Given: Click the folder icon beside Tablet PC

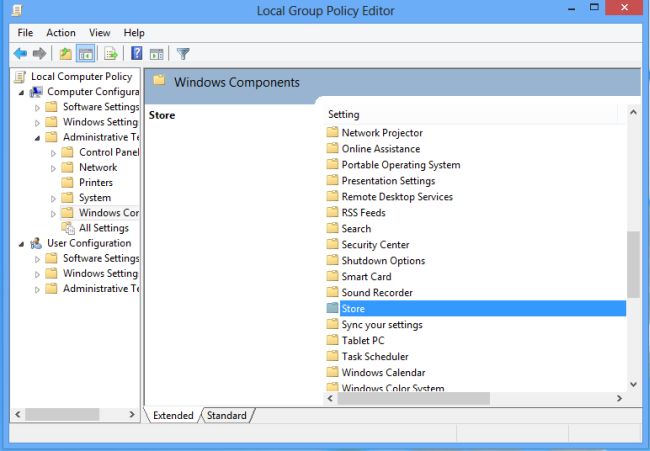Looking at the screenshot, I should [332, 340].
